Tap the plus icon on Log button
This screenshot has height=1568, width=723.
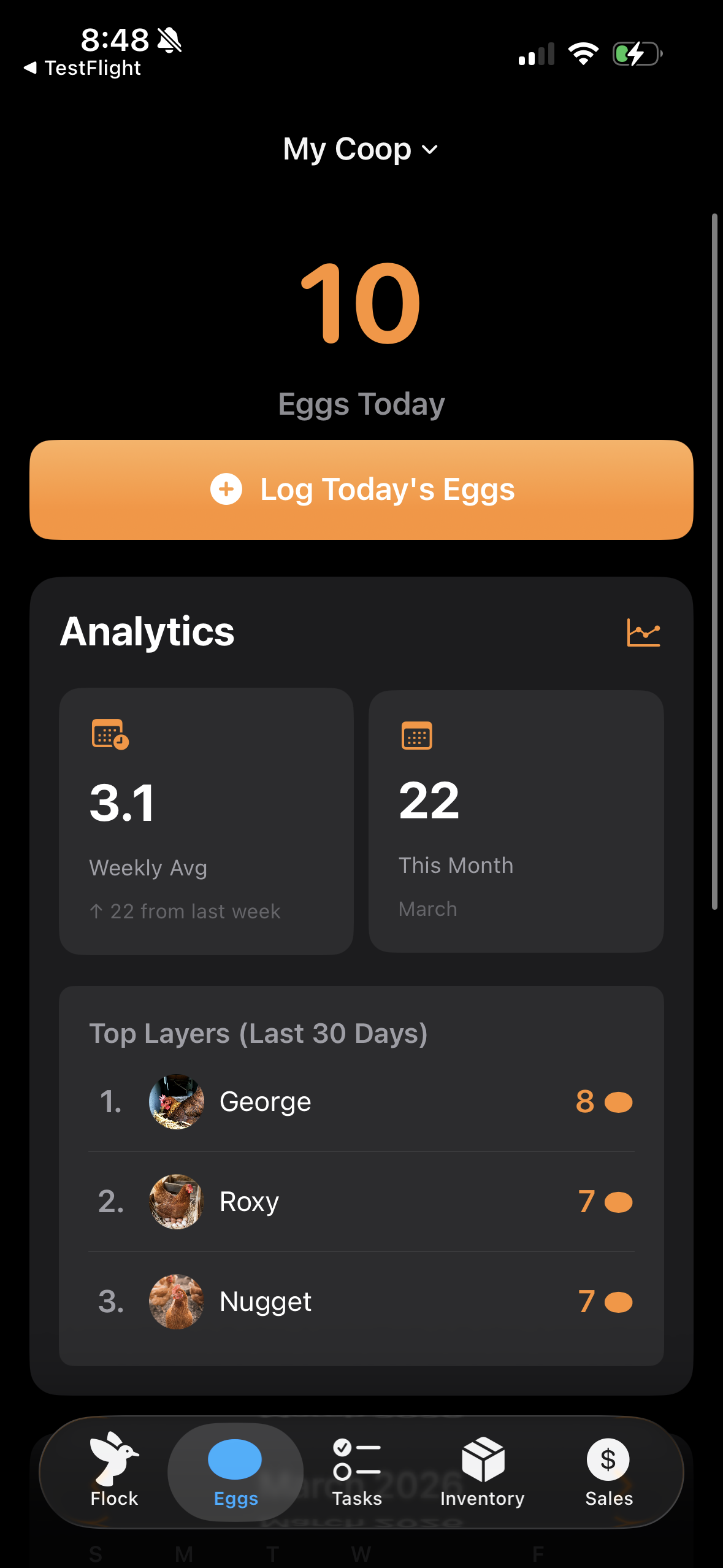(226, 490)
